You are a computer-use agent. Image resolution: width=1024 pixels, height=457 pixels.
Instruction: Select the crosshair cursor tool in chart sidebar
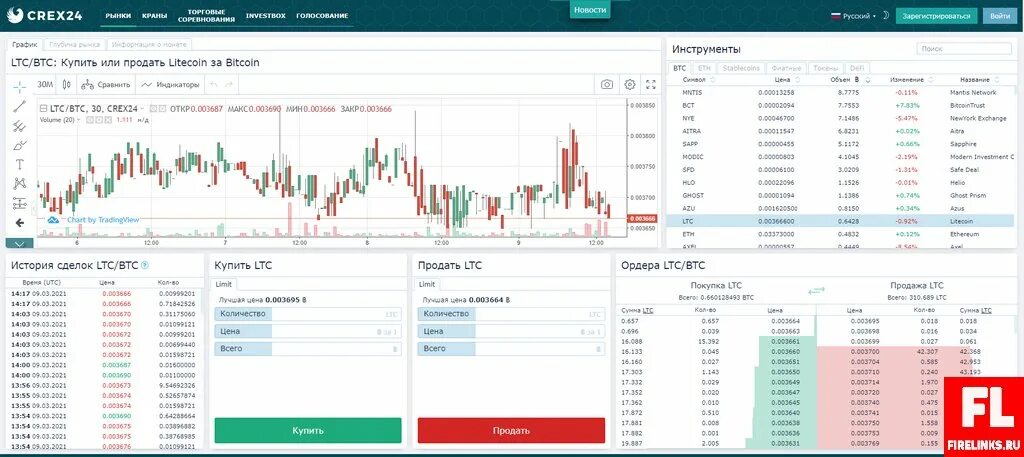(20, 86)
